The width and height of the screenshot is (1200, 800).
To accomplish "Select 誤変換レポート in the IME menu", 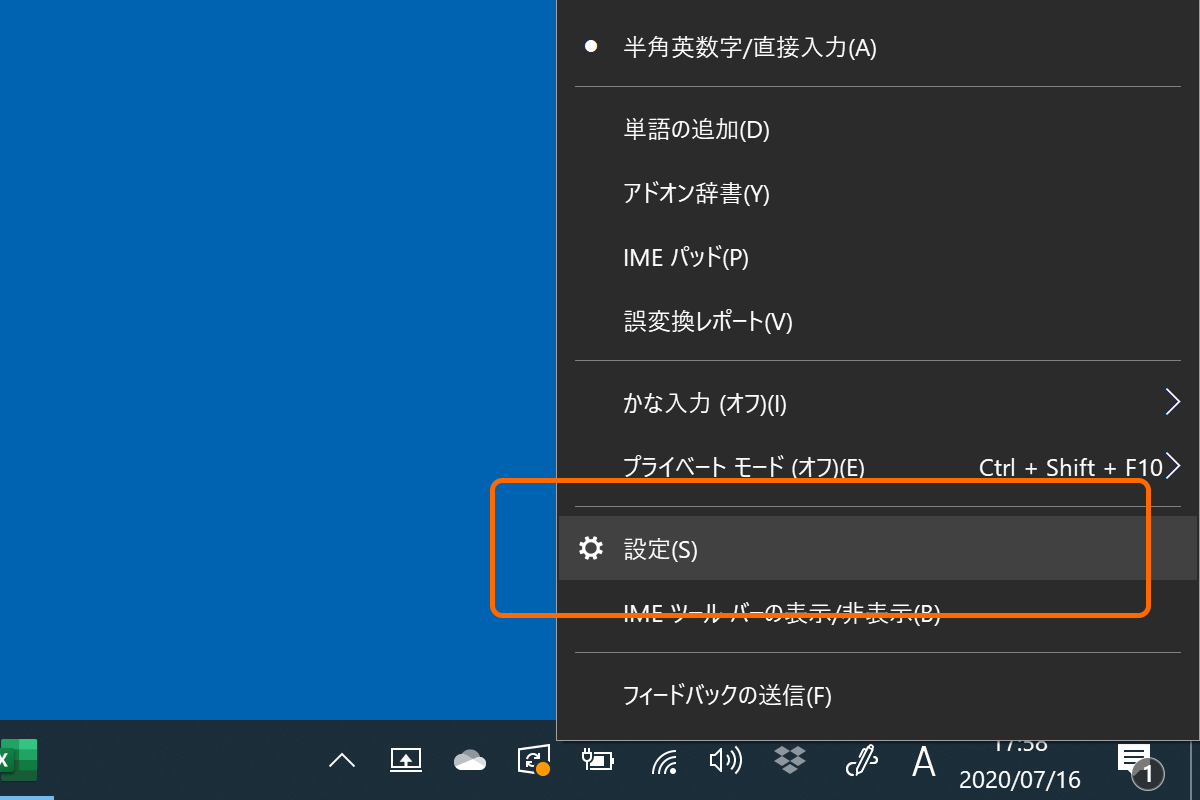I will click(x=708, y=322).
